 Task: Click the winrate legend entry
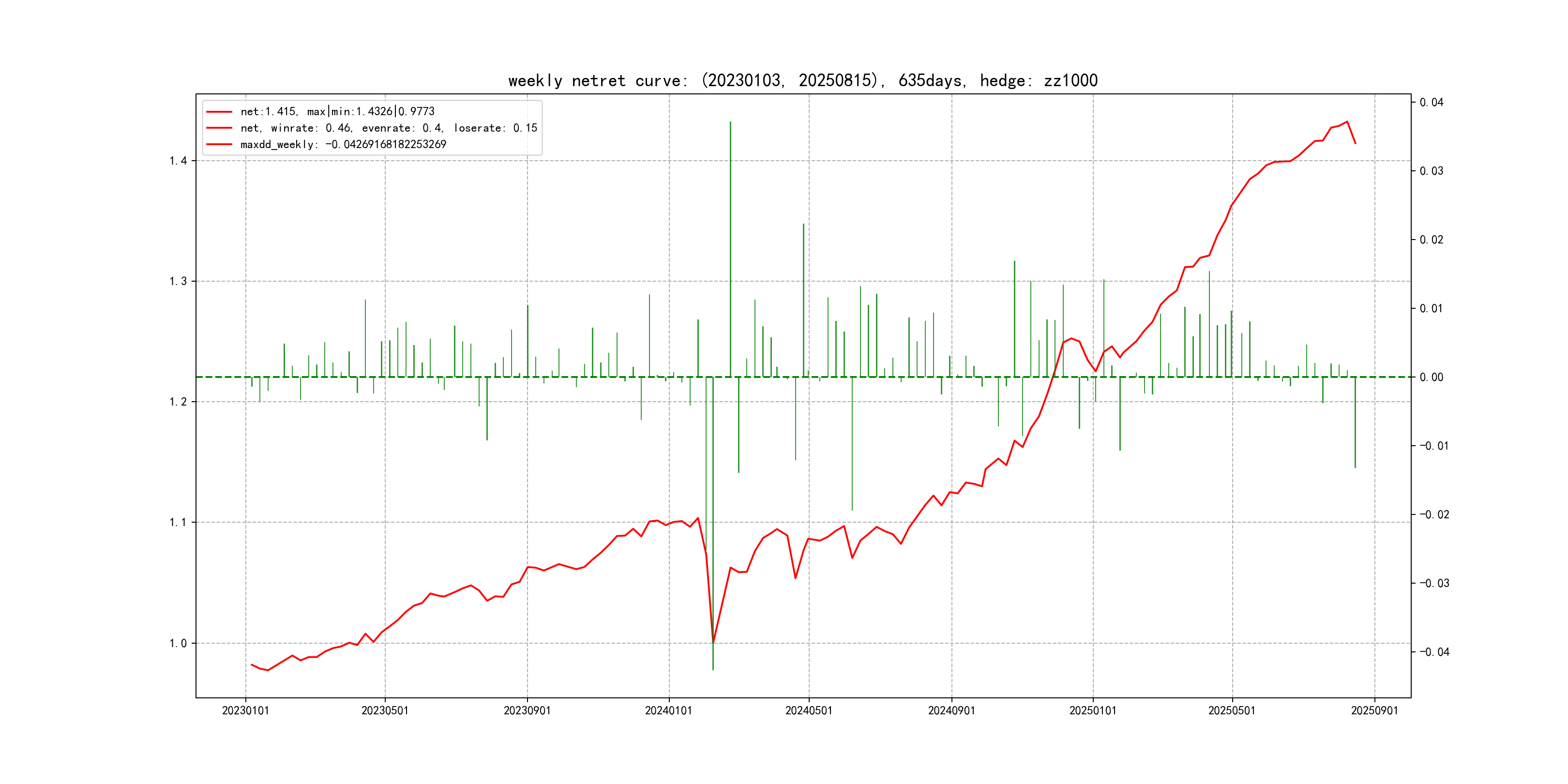coord(388,128)
